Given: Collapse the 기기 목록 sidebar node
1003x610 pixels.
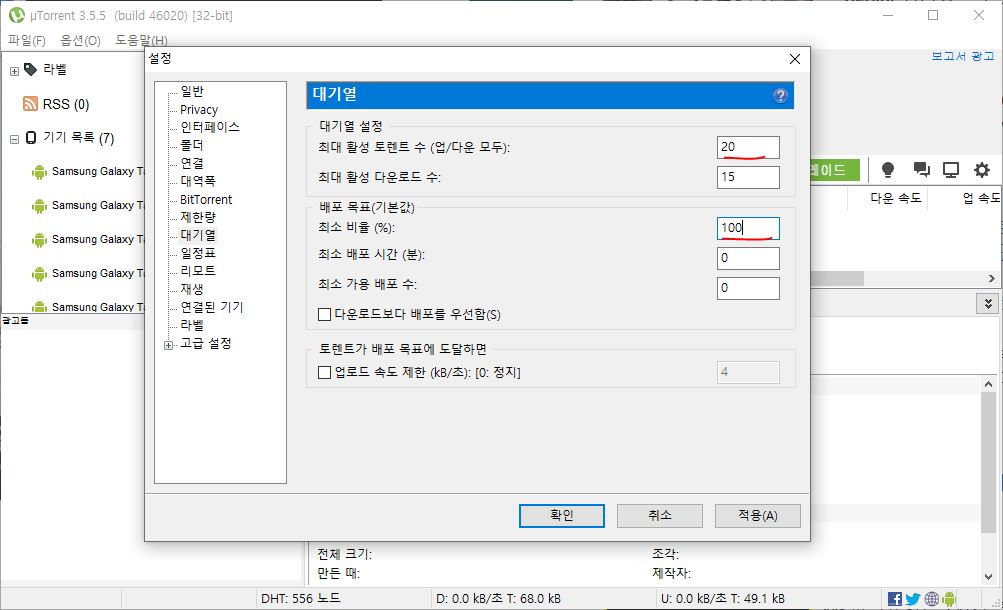Looking at the screenshot, I should 14,139.
